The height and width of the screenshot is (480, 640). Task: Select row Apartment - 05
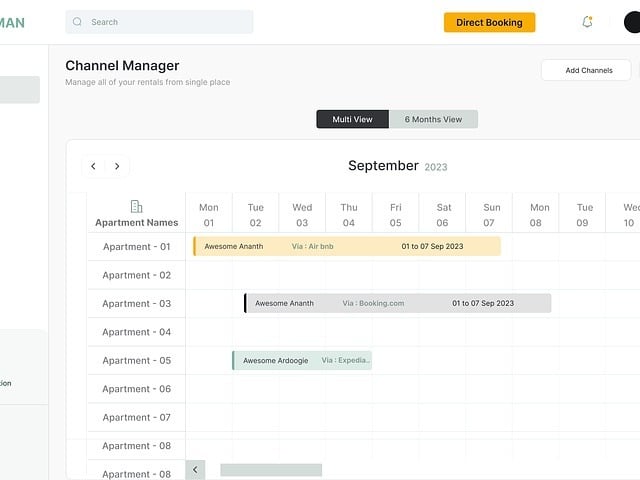[136, 360]
